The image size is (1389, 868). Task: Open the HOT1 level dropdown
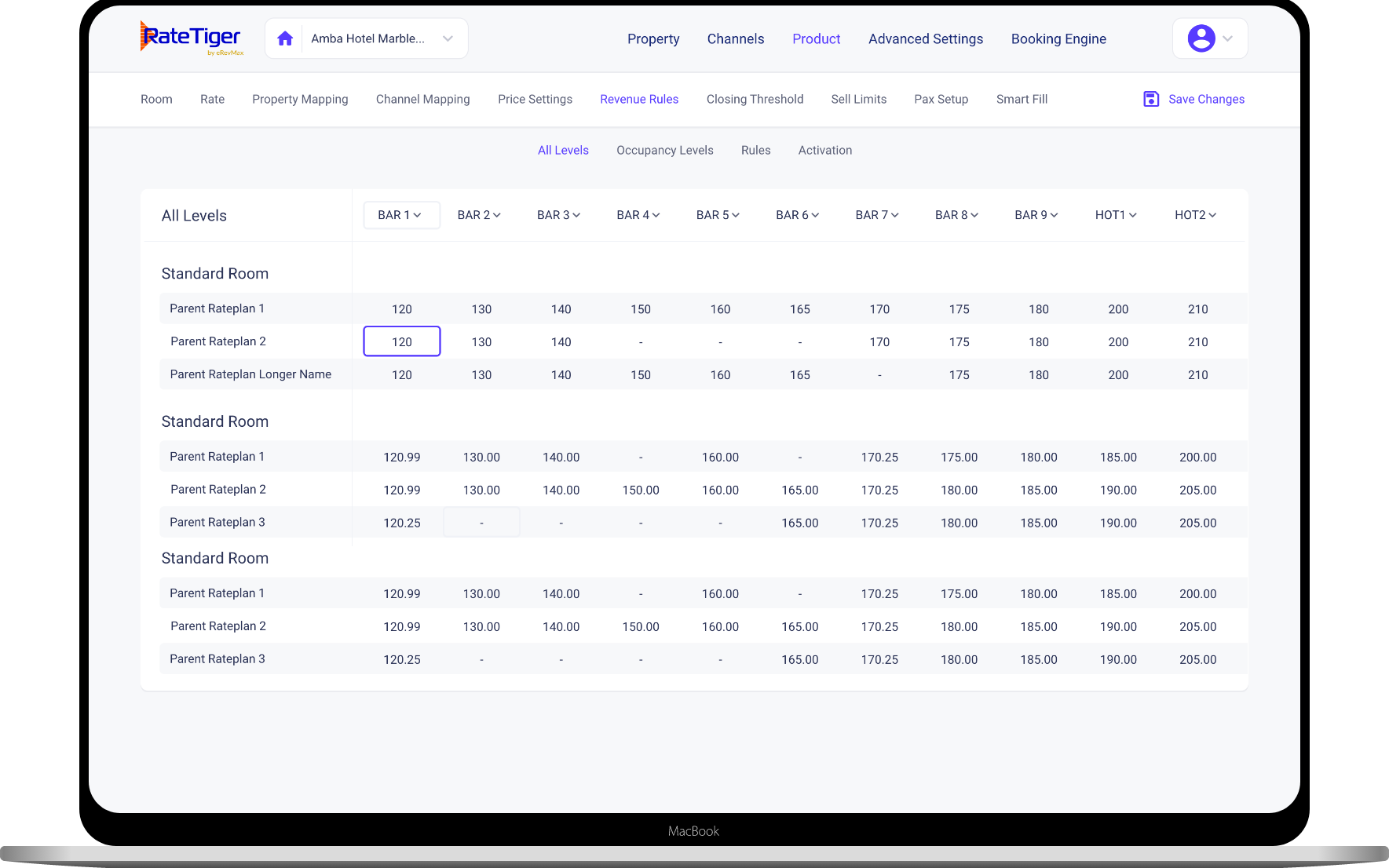1116,215
